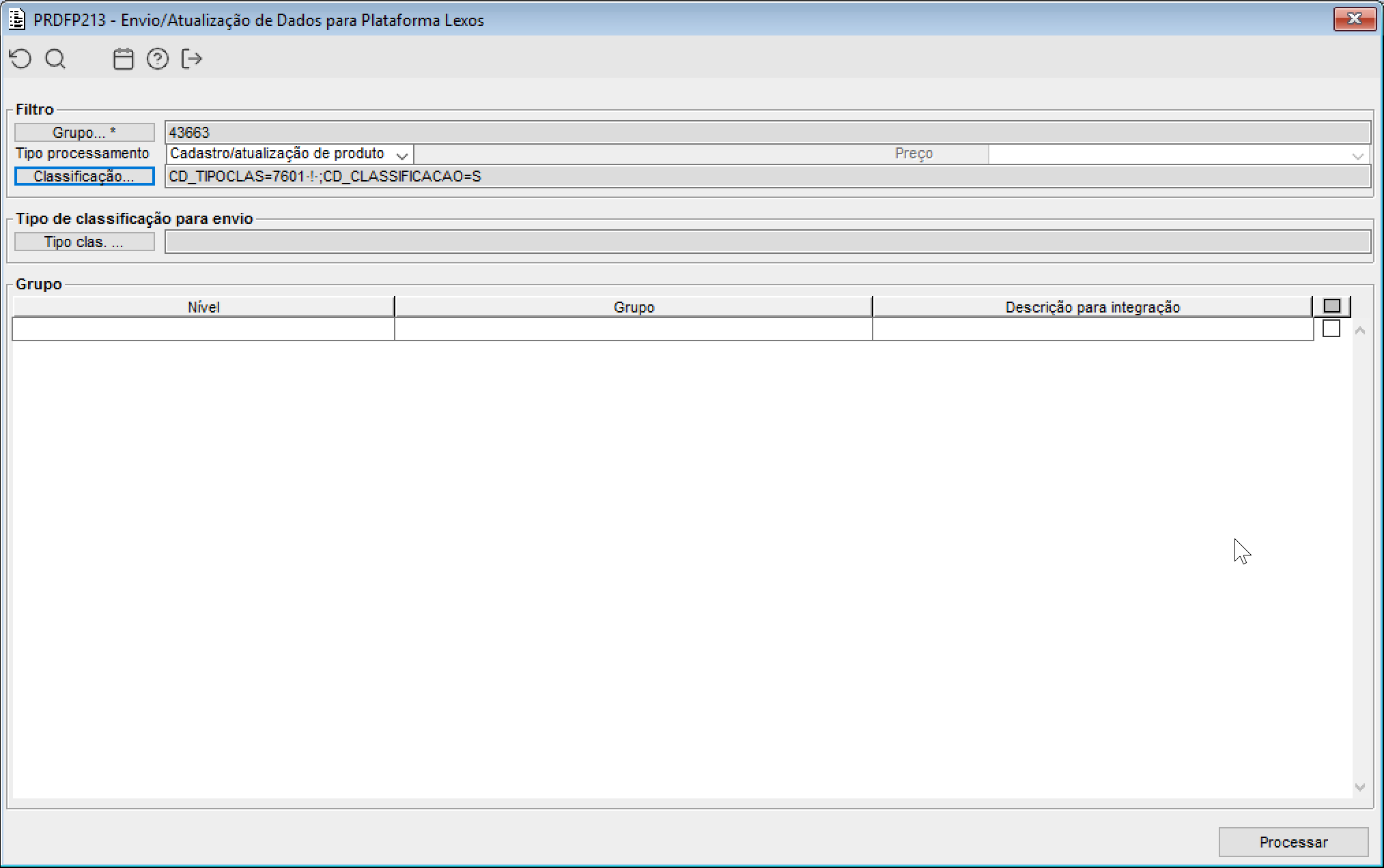Click the Tipo clas. ... button
This screenshot has height=868, width=1384.
click(x=84, y=242)
